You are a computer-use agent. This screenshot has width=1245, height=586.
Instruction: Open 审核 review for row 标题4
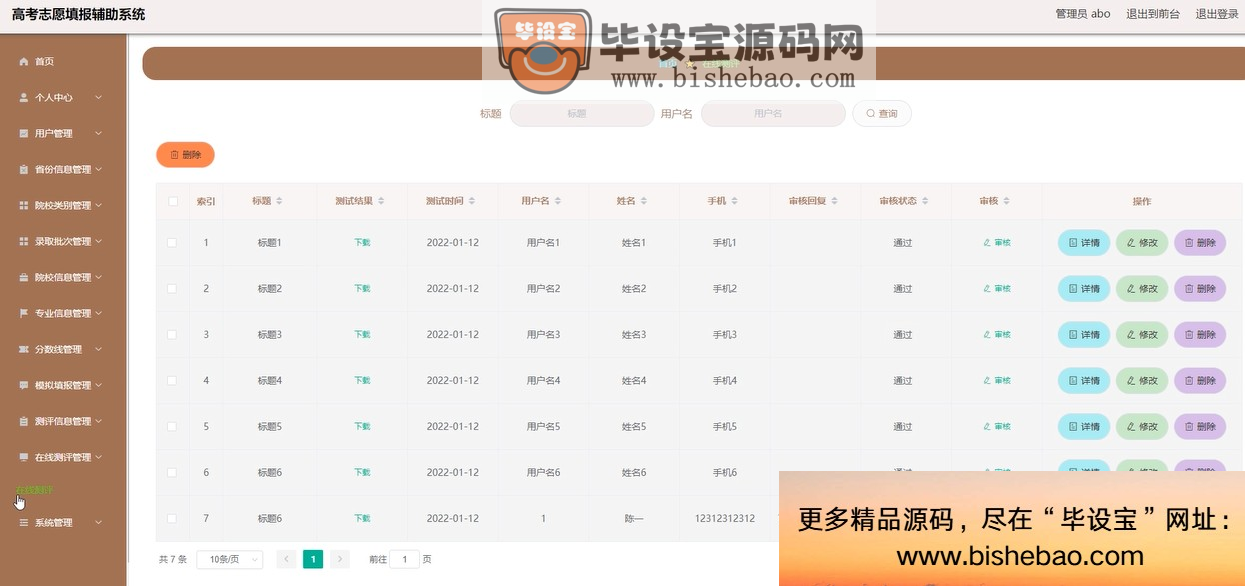coord(997,381)
